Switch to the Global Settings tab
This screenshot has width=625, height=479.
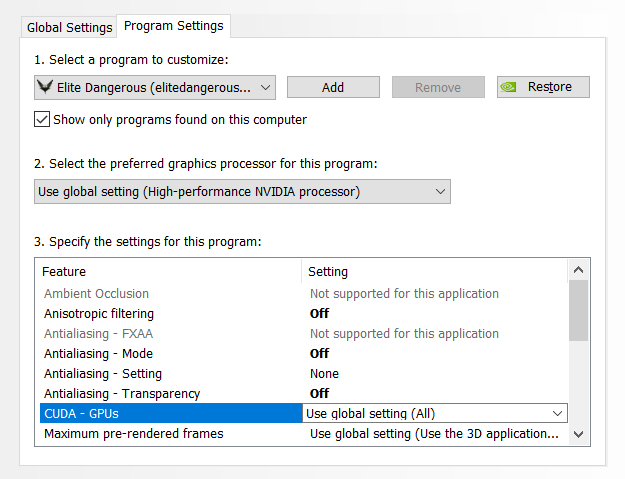click(69, 27)
